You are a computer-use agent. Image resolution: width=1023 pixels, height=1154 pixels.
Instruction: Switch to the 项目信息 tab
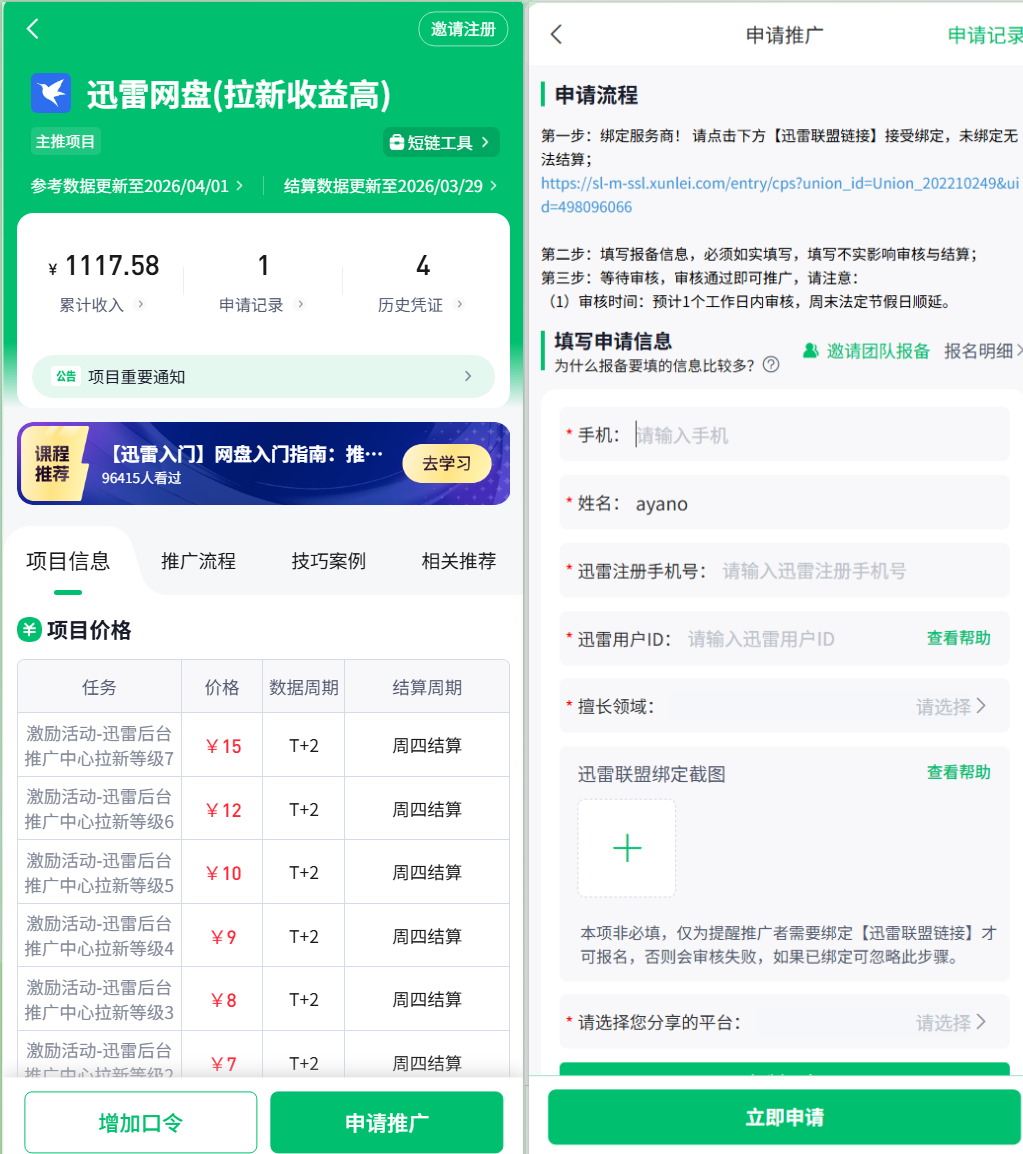pos(68,562)
